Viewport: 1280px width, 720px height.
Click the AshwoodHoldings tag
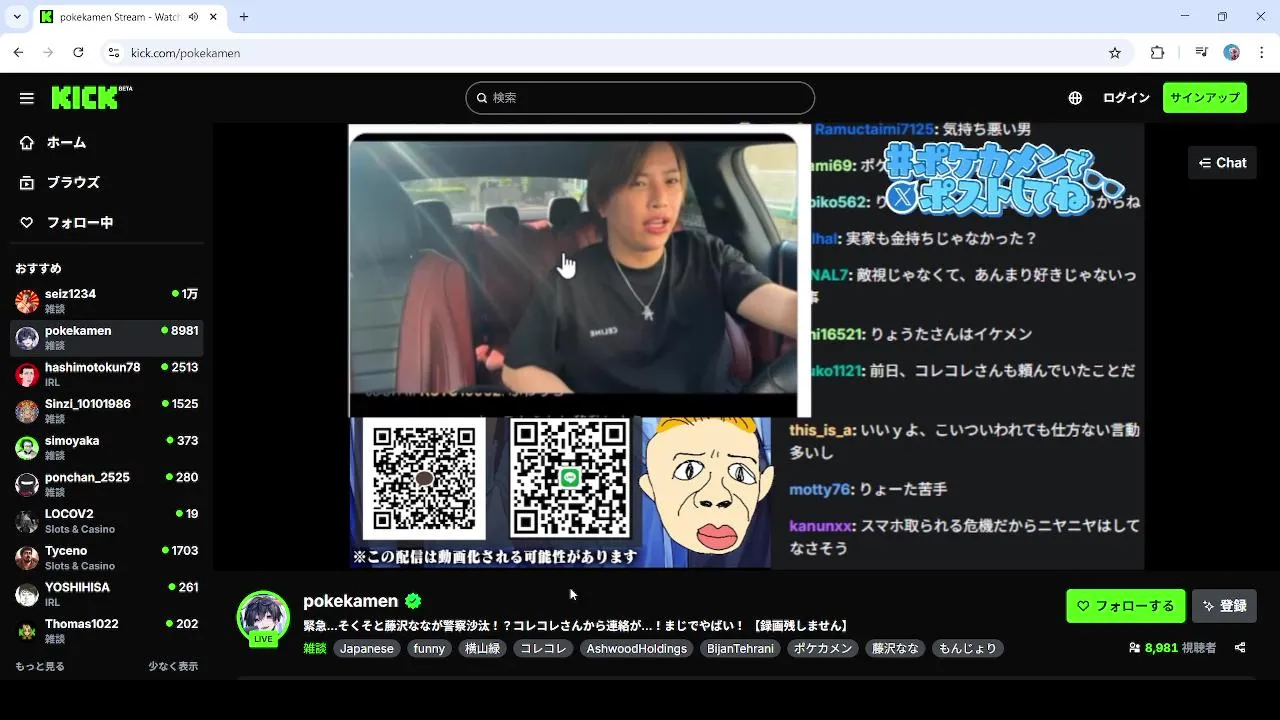tap(637, 649)
